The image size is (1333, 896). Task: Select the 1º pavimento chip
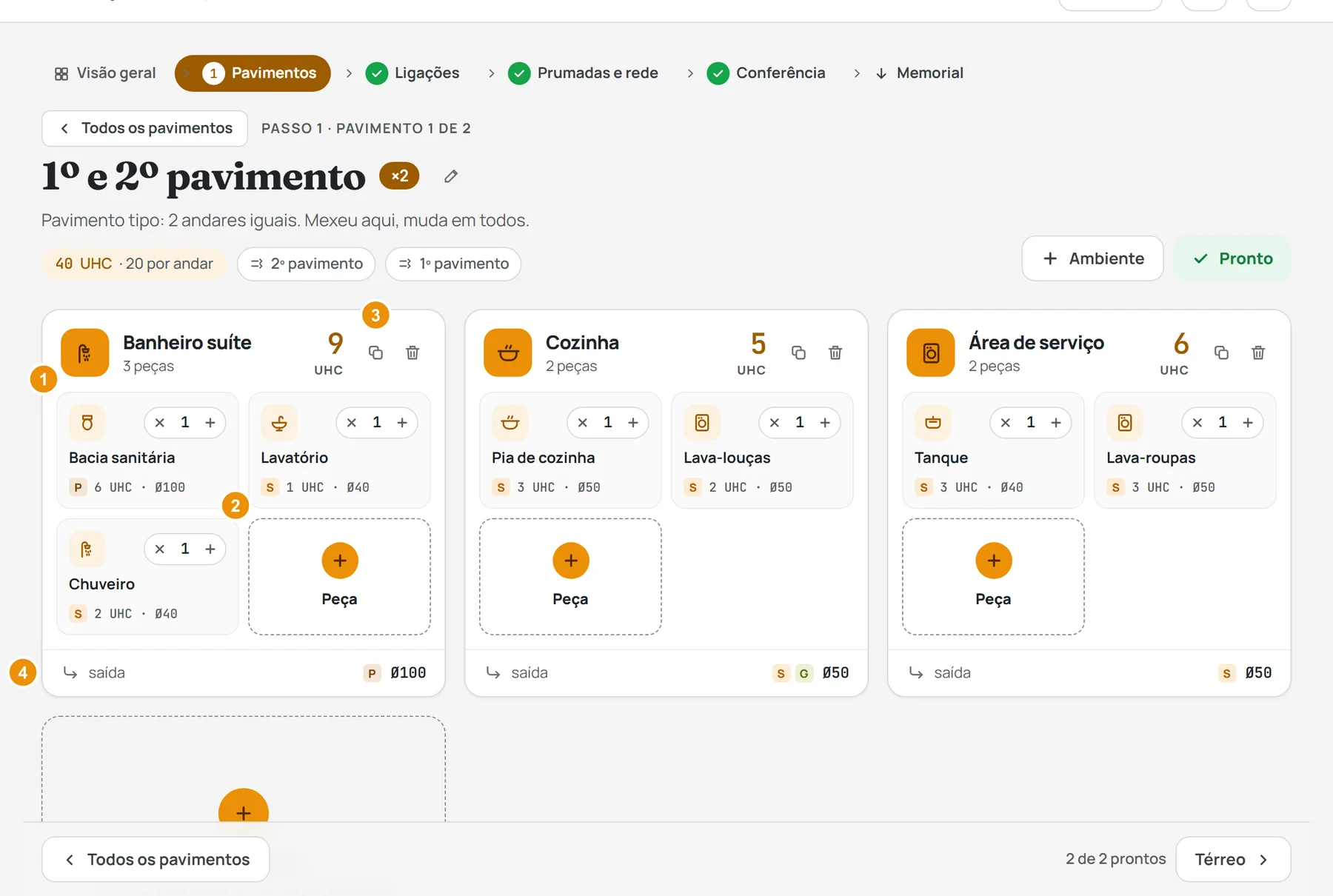coord(453,264)
